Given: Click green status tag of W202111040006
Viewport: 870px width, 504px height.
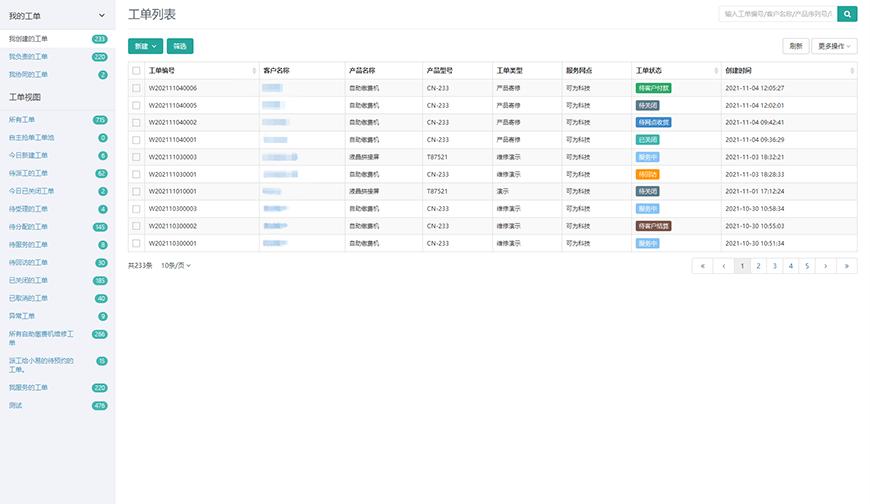Looking at the screenshot, I should click(x=653, y=88).
